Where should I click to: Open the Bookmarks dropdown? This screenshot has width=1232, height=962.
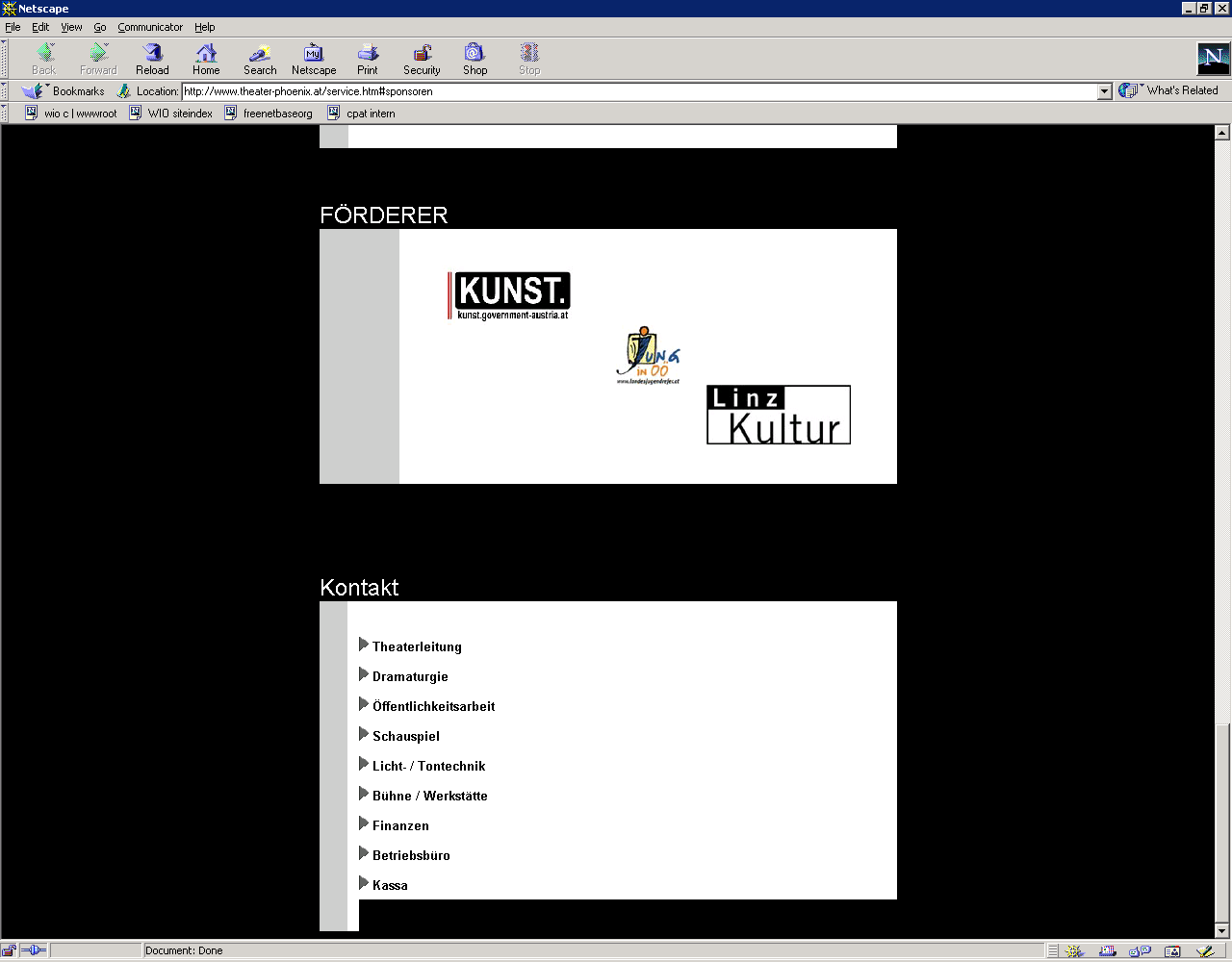coord(65,91)
